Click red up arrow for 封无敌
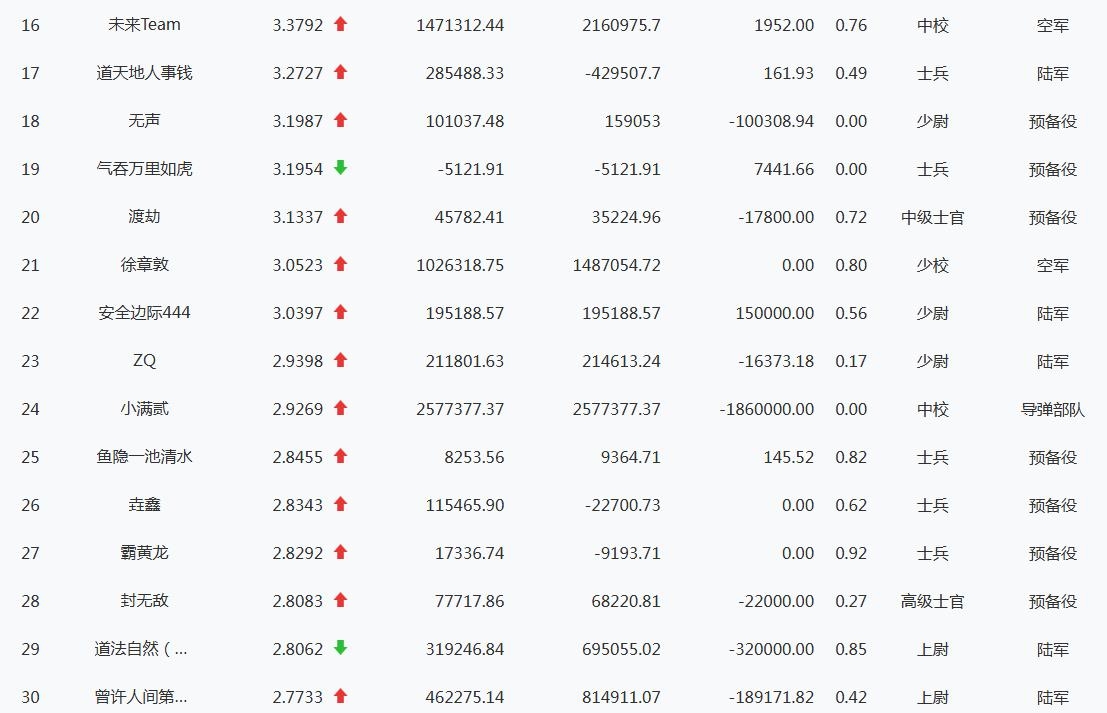1107x713 pixels. [x=340, y=600]
